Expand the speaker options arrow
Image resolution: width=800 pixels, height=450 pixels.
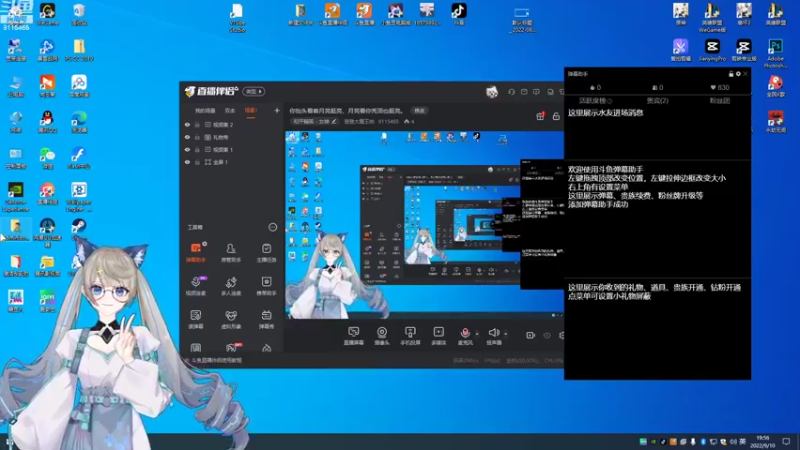tap(506, 334)
